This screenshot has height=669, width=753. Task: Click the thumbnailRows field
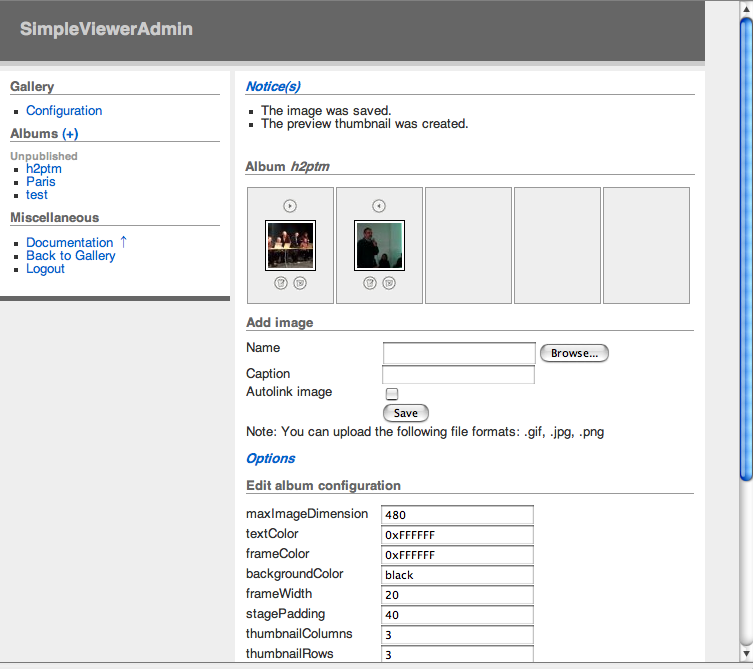pos(457,654)
